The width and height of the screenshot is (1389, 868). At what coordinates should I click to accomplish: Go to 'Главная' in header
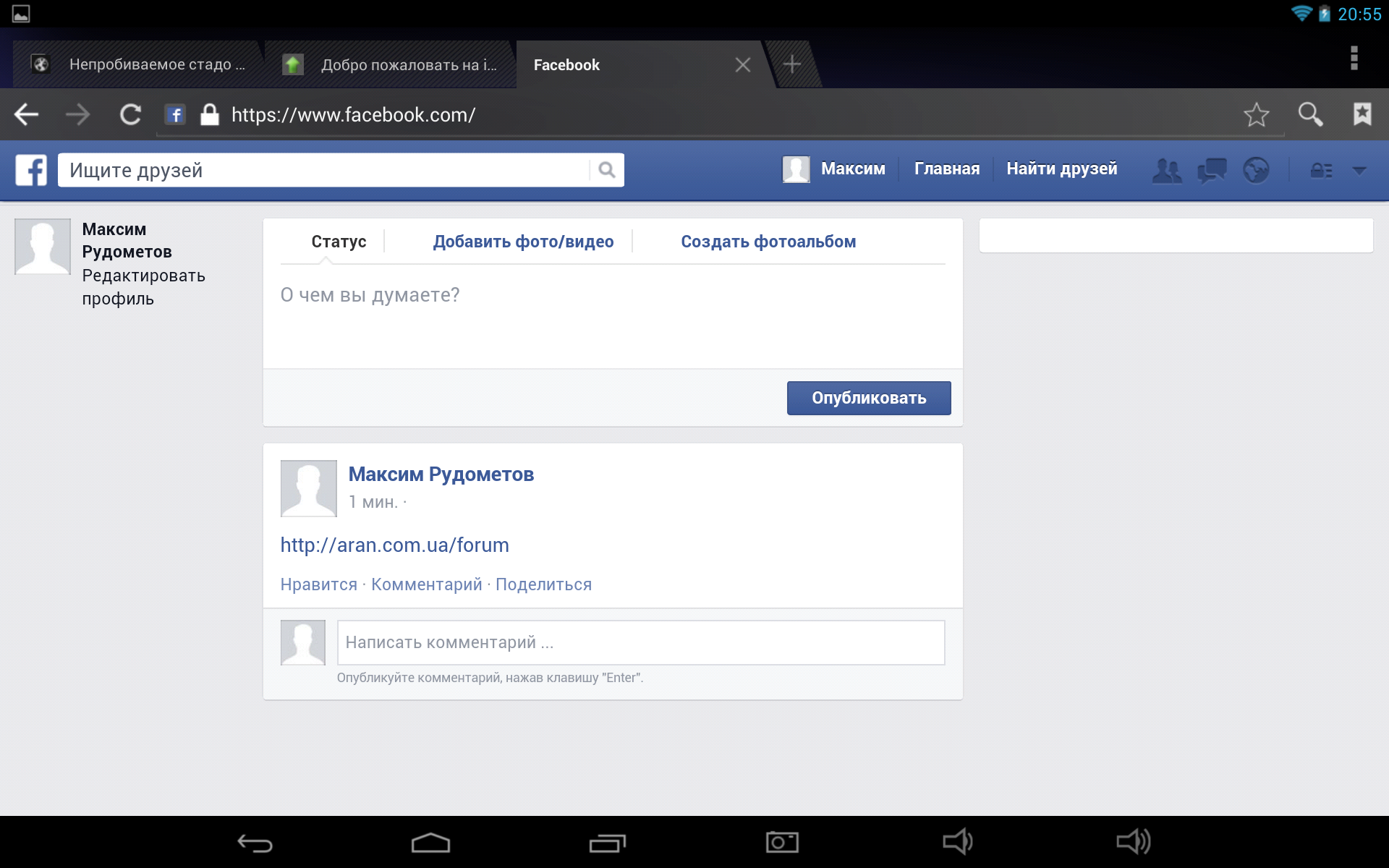[947, 169]
